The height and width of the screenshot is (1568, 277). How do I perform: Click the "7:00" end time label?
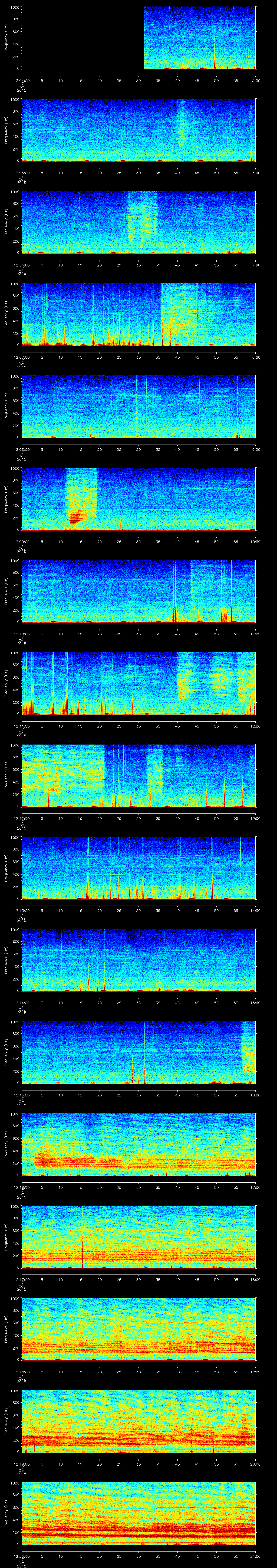tap(256, 264)
